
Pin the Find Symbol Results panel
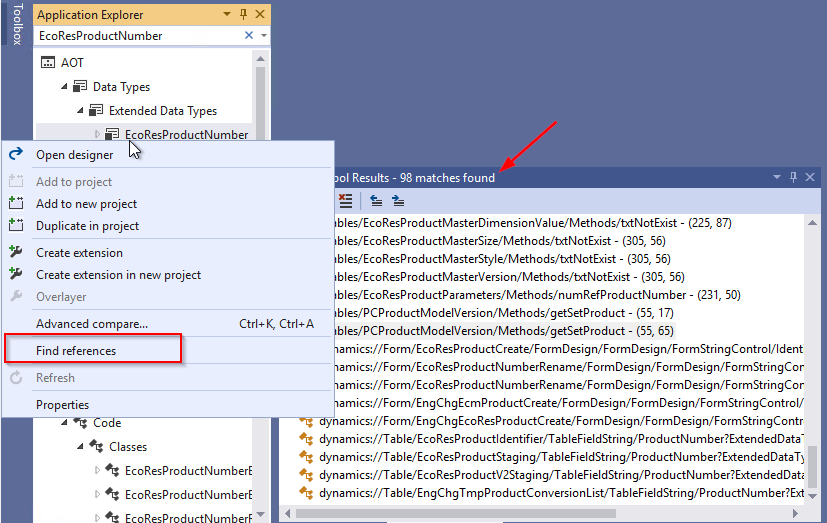(793, 178)
